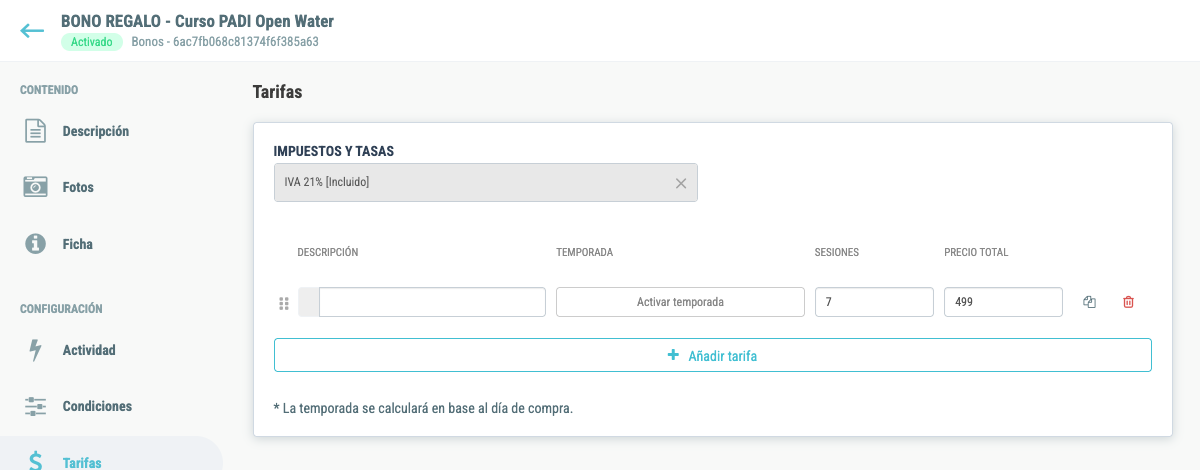The image size is (1200, 470).
Task: Focus the Precio total field showing 499
Action: tap(1003, 302)
